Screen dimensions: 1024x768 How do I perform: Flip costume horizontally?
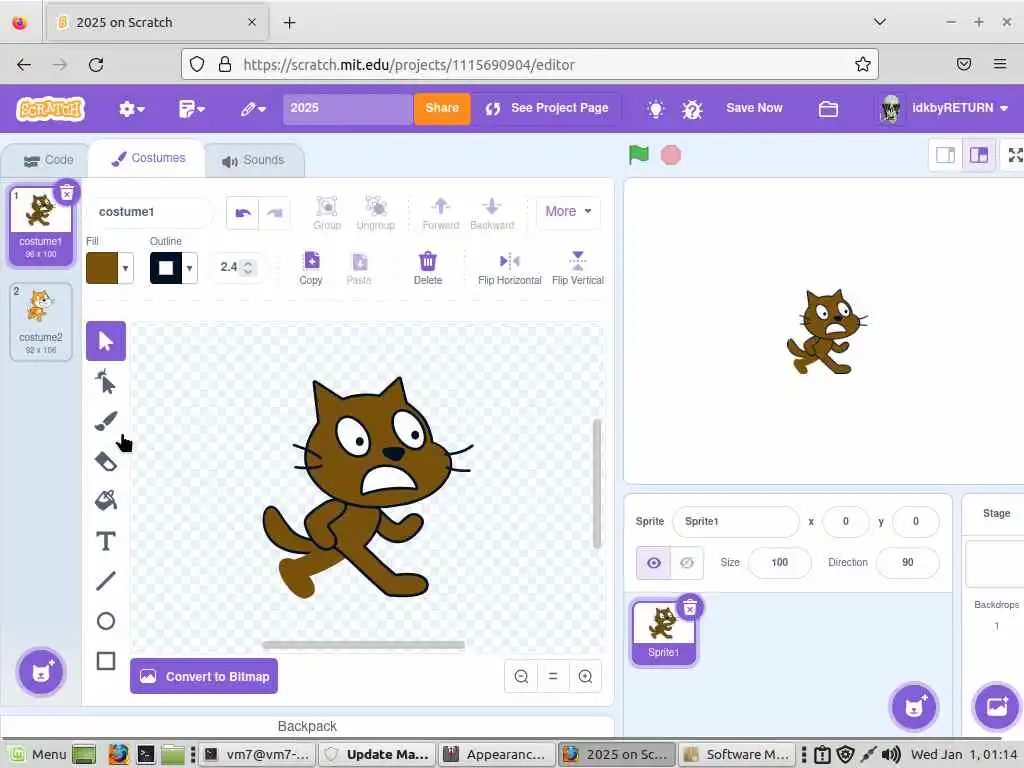tap(509, 268)
